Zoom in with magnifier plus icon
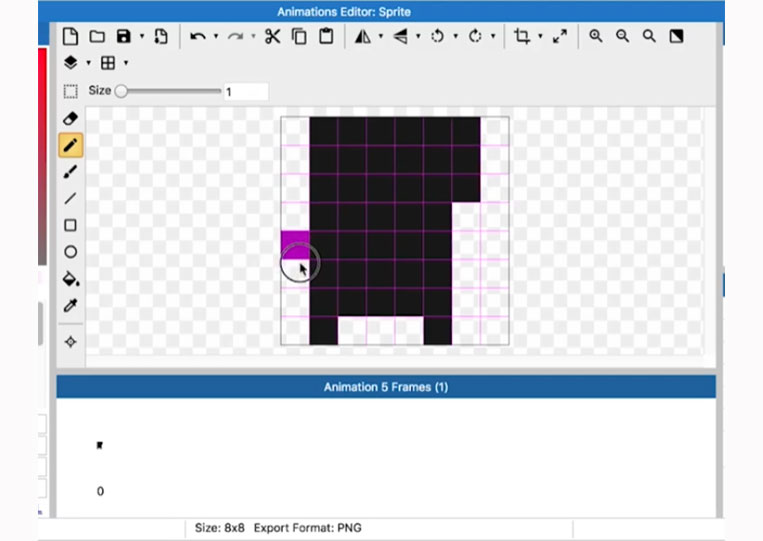Viewport: 763px width, 541px height. [x=596, y=36]
